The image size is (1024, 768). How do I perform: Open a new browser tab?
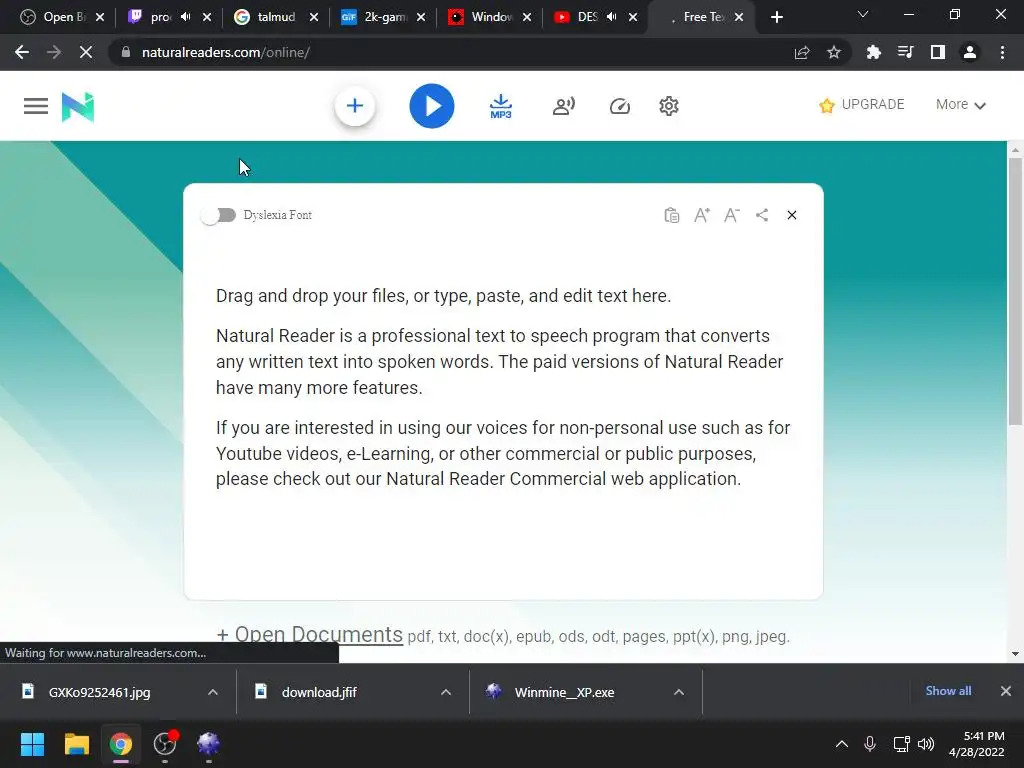tap(776, 17)
